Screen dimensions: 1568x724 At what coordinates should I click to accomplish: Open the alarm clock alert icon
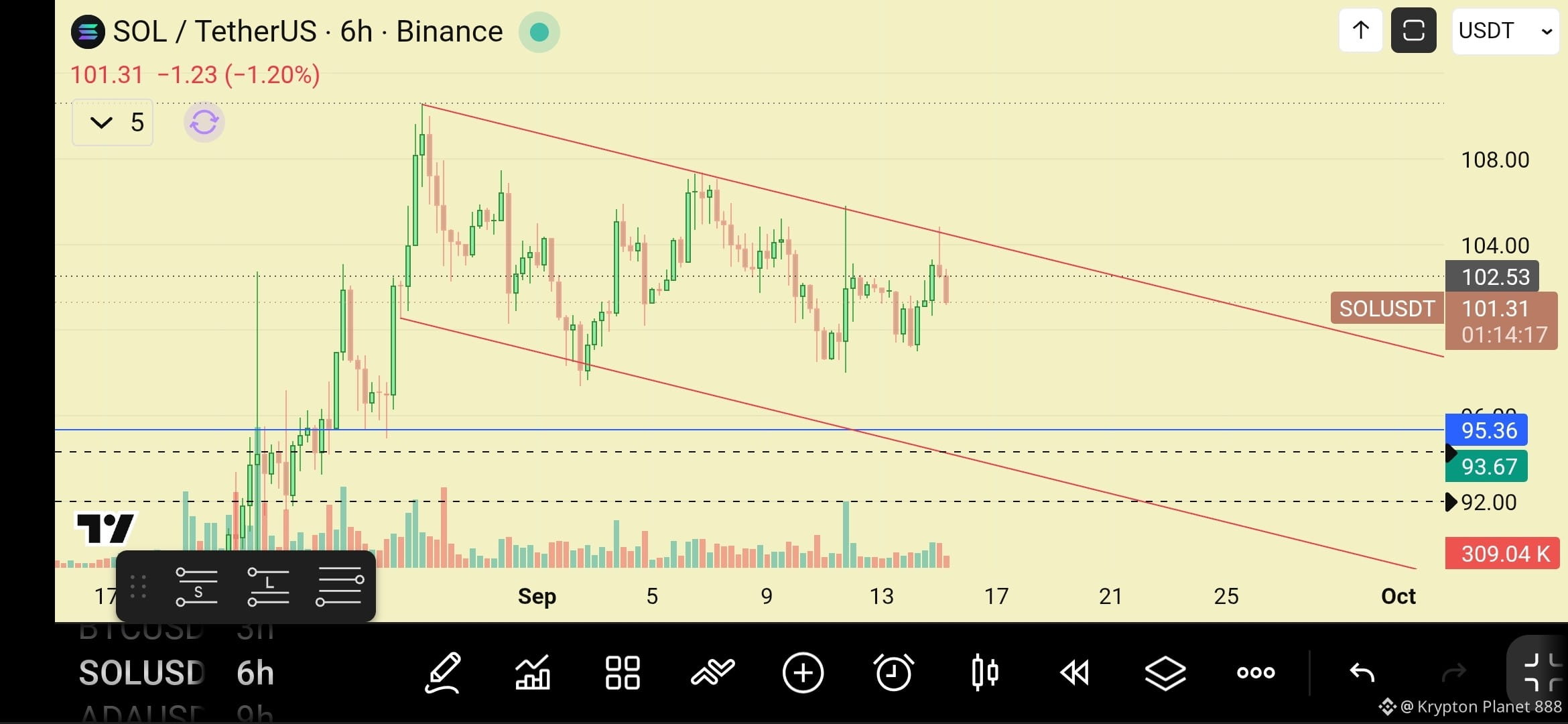click(x=893, y=672)
